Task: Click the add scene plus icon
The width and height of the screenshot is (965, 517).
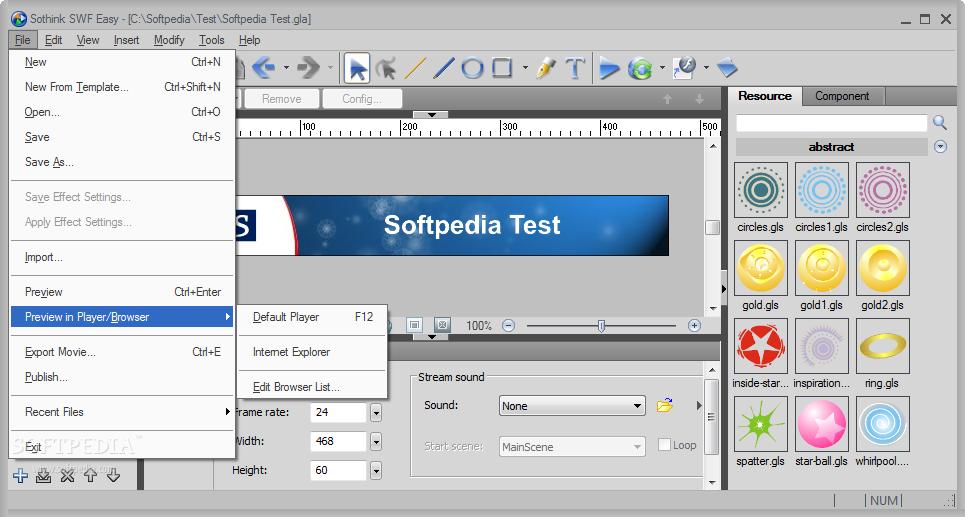Action: [20, 475]
